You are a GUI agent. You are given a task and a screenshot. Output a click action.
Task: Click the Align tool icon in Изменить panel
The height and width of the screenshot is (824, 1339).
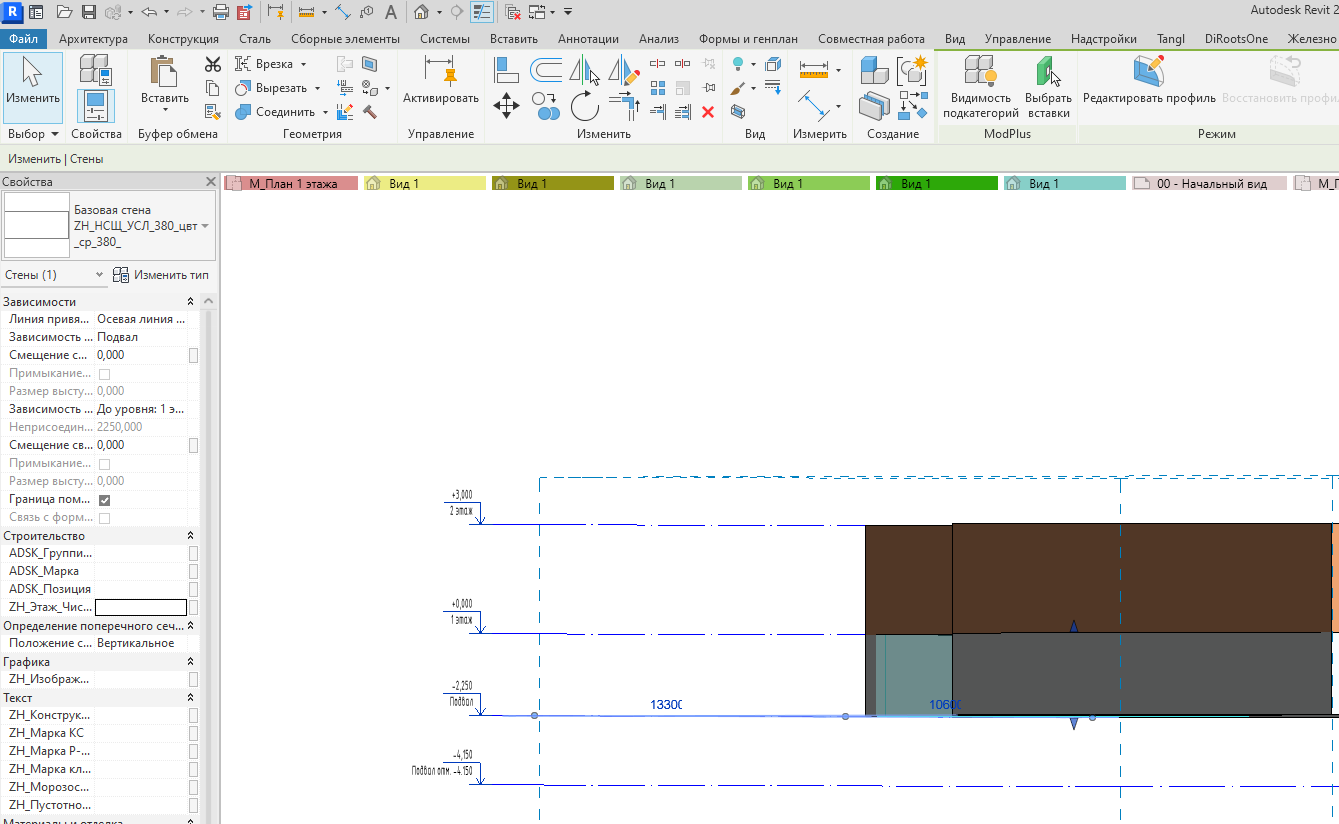click(507, 69)
